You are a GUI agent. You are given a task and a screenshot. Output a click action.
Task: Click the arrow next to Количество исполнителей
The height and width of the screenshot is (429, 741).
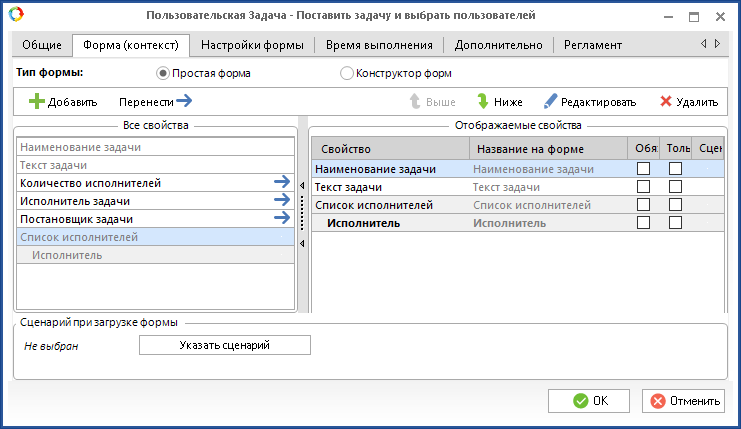pos(282,182)
